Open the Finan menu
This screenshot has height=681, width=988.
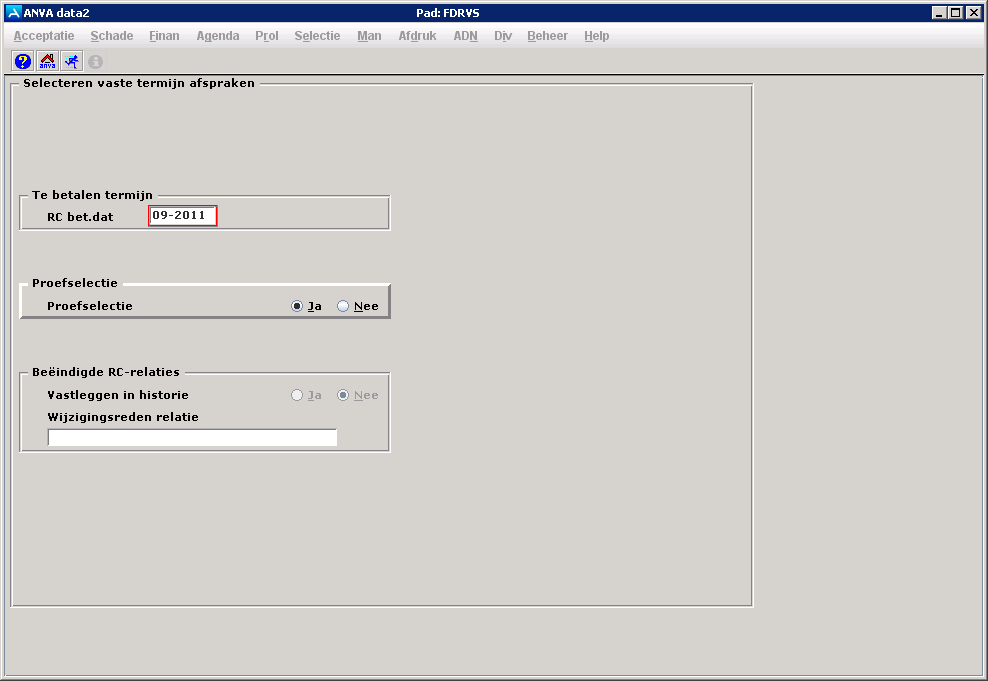164,36
